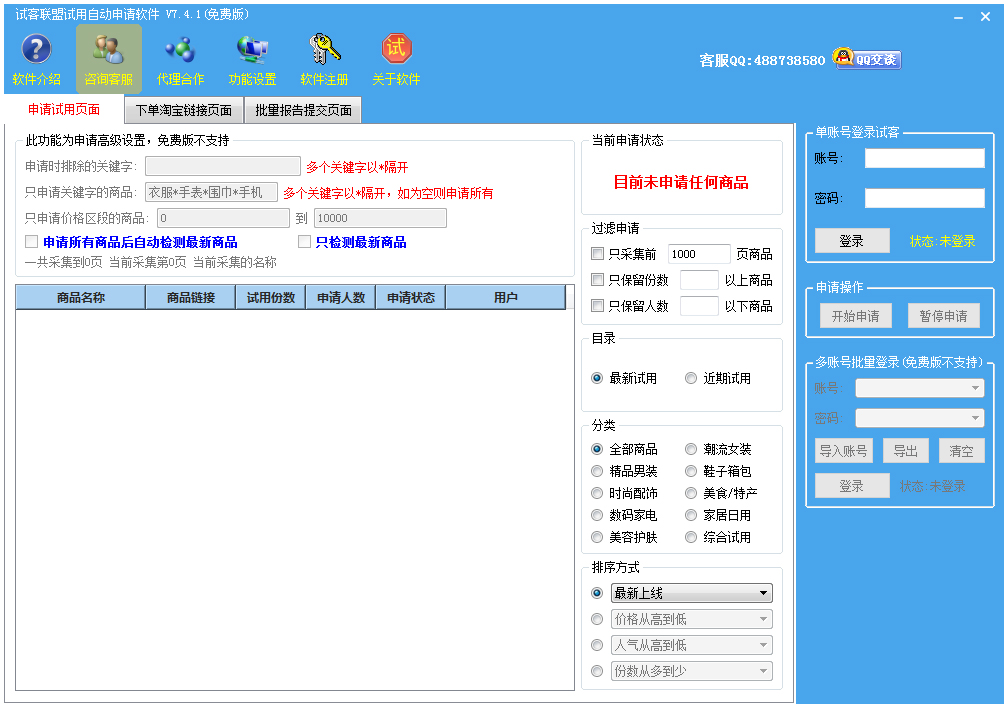Click the 暂停申请 button

tap(944, 316)
